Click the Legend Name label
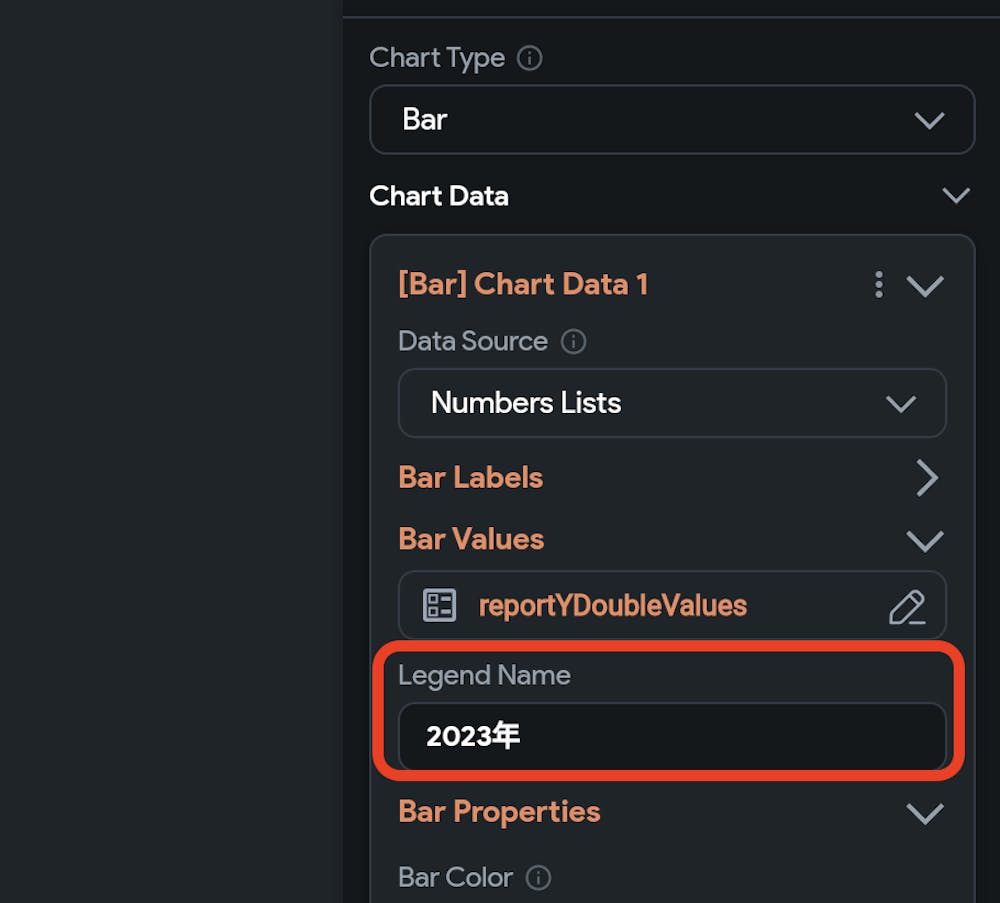 [484, 675]
